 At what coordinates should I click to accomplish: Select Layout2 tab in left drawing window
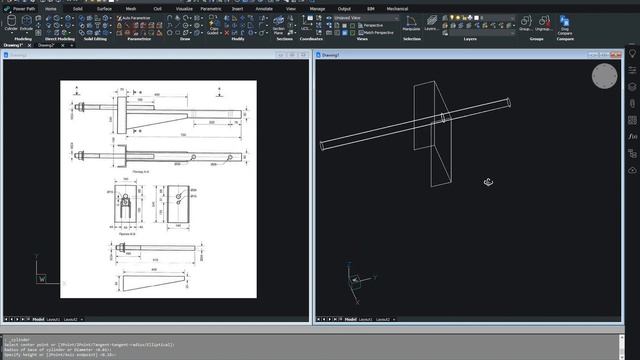tap(70, 319)
